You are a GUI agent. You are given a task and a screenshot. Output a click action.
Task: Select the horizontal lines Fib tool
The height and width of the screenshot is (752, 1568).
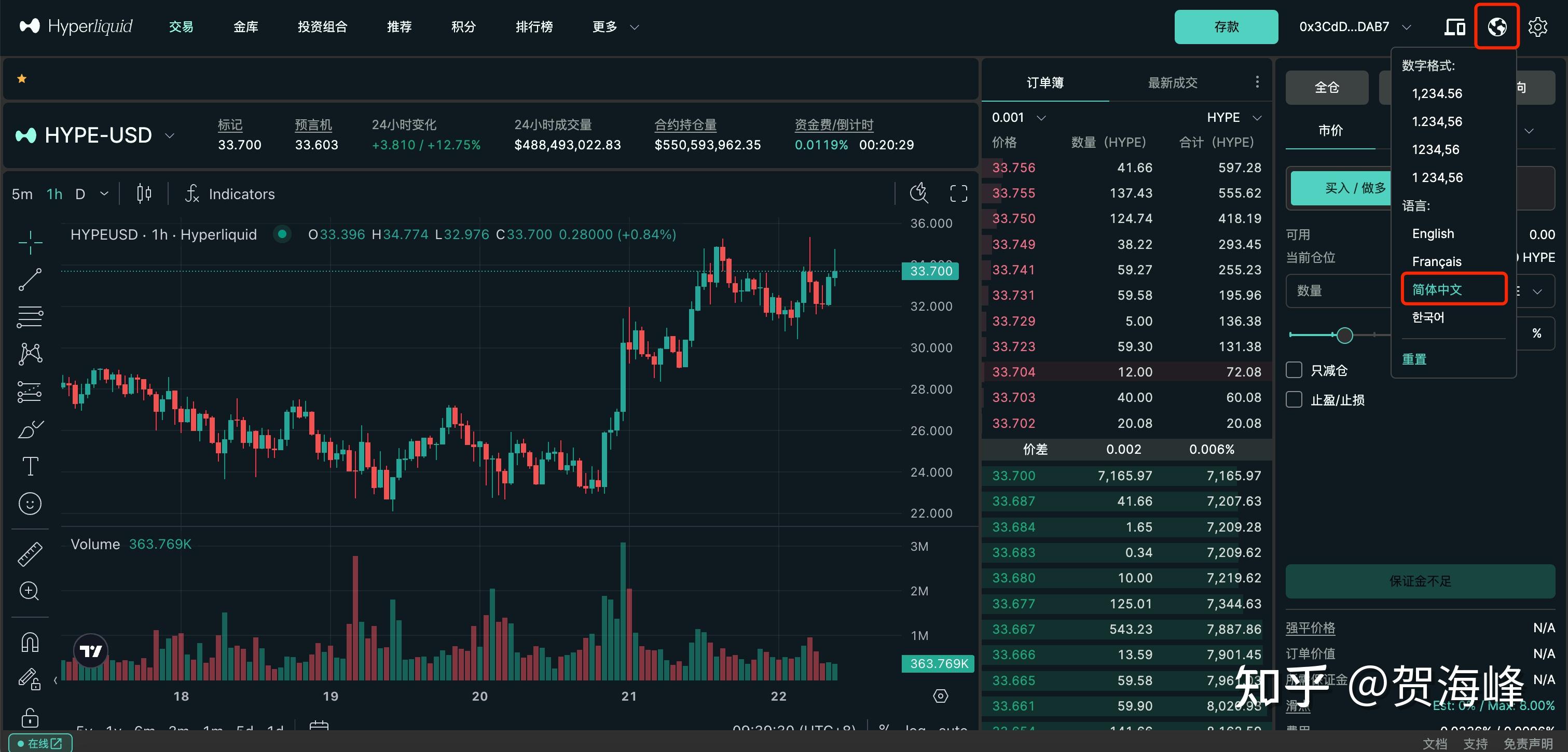click(30, 317)
